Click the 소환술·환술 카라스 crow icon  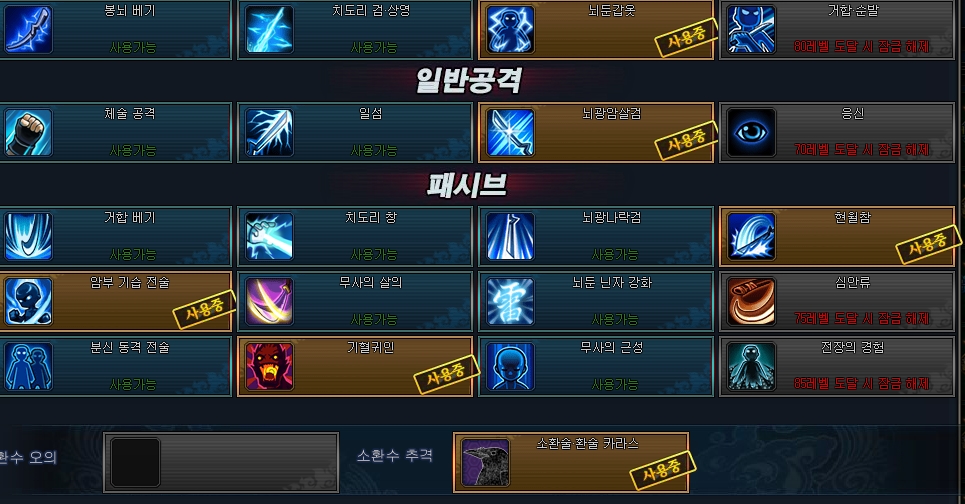pyautogui.click(x=485, y=463)
